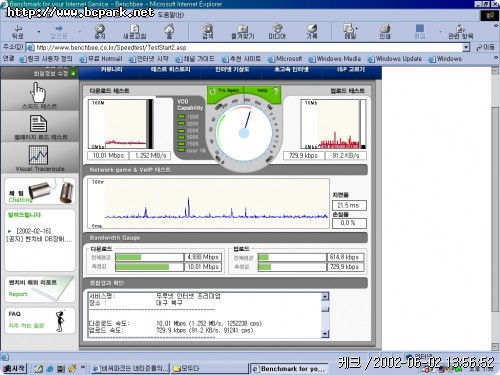500x375 pixels.
Task: Click the 1.252 MB/s download value
Action: tap(151, 156)
